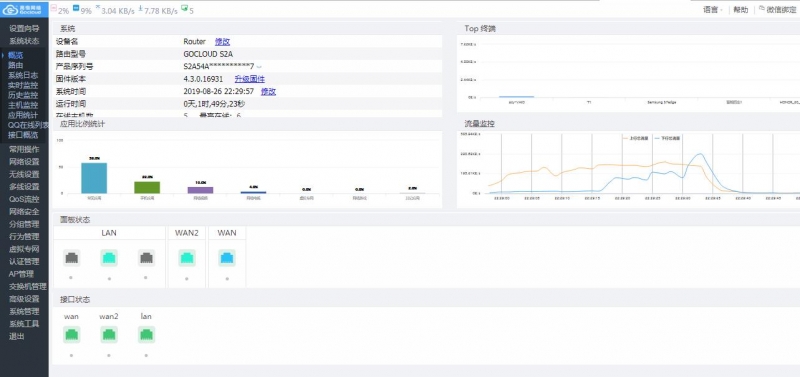The image size is (800, 377).
Task: Click the 流量监控 panel title
Action: [x=479, y=123]
